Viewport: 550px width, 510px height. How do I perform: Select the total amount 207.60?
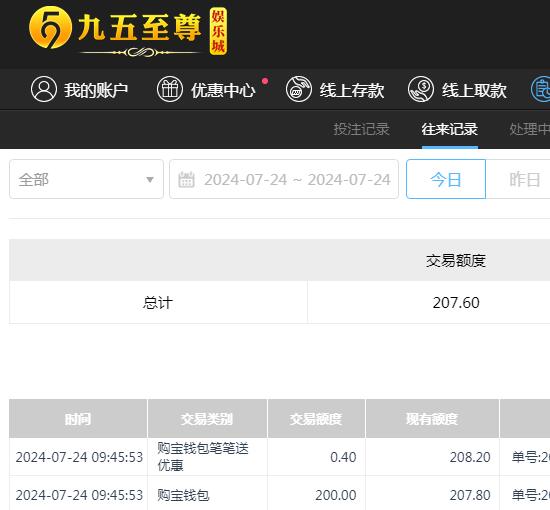(456, 303)
